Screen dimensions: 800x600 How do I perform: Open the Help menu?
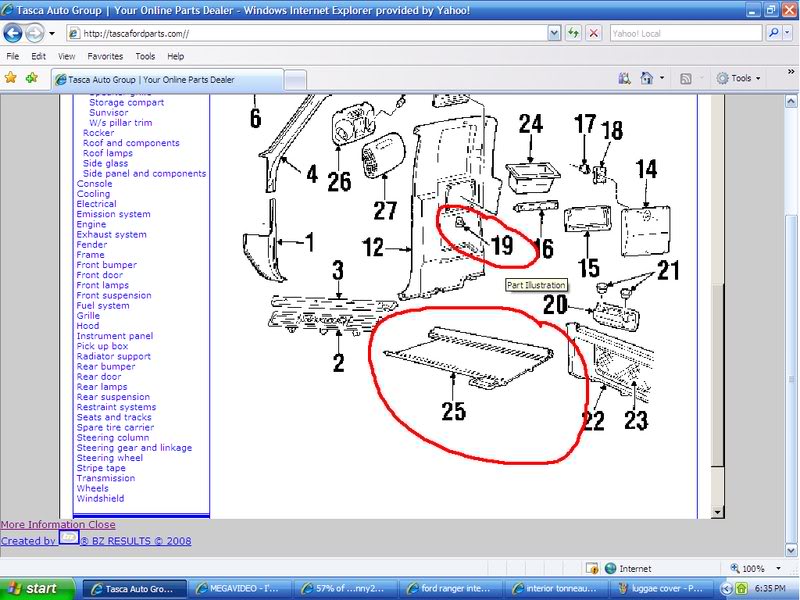(176, 56)
